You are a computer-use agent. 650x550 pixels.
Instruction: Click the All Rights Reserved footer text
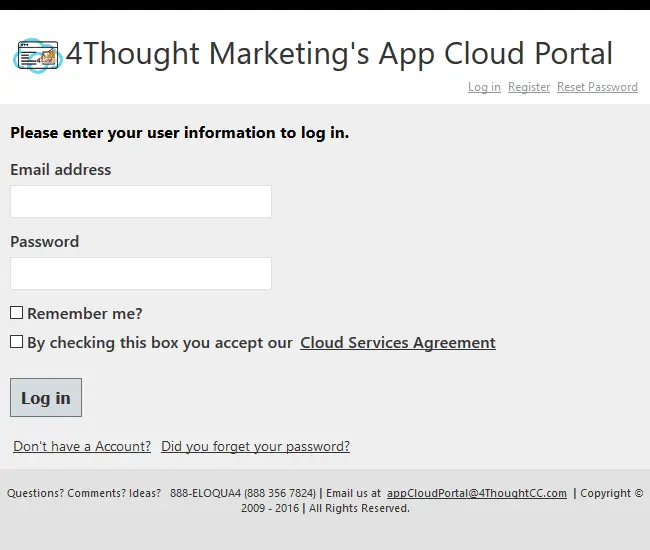click(359, 508)
